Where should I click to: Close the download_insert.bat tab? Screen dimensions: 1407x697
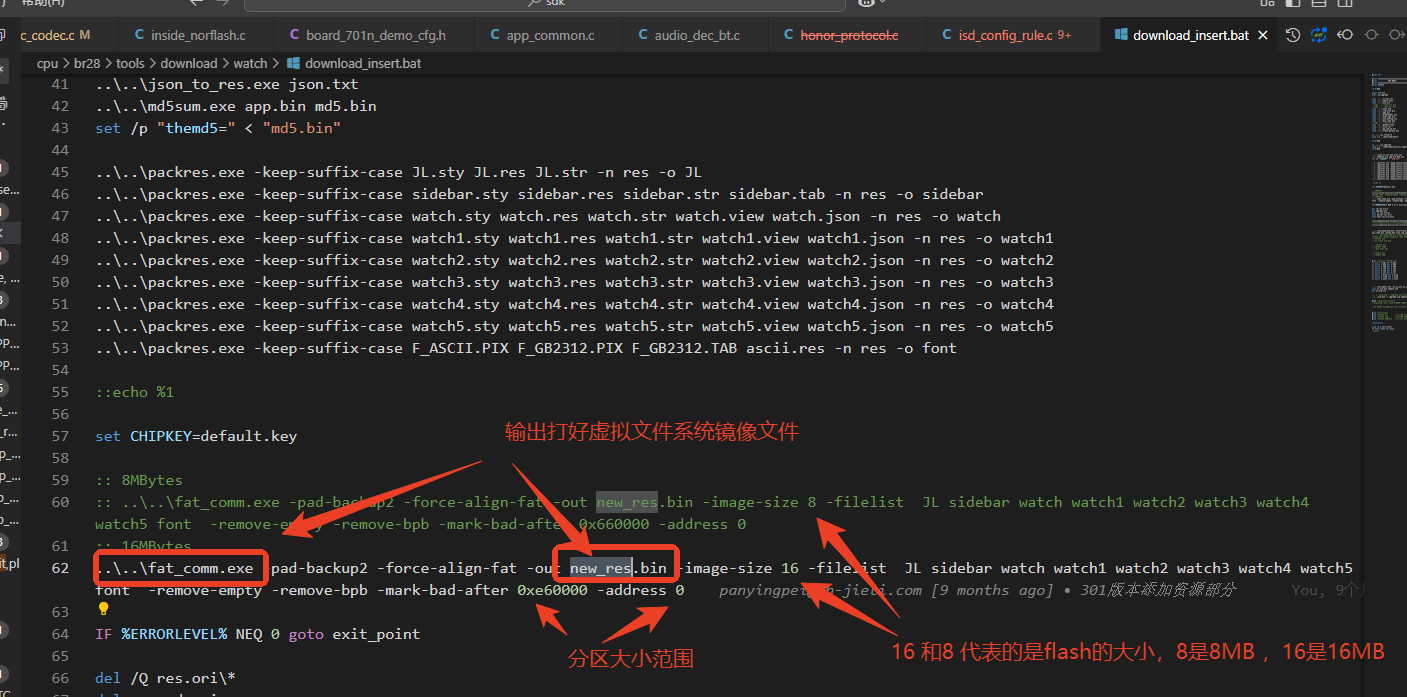pyautogui.click(x=1262, y=35)
